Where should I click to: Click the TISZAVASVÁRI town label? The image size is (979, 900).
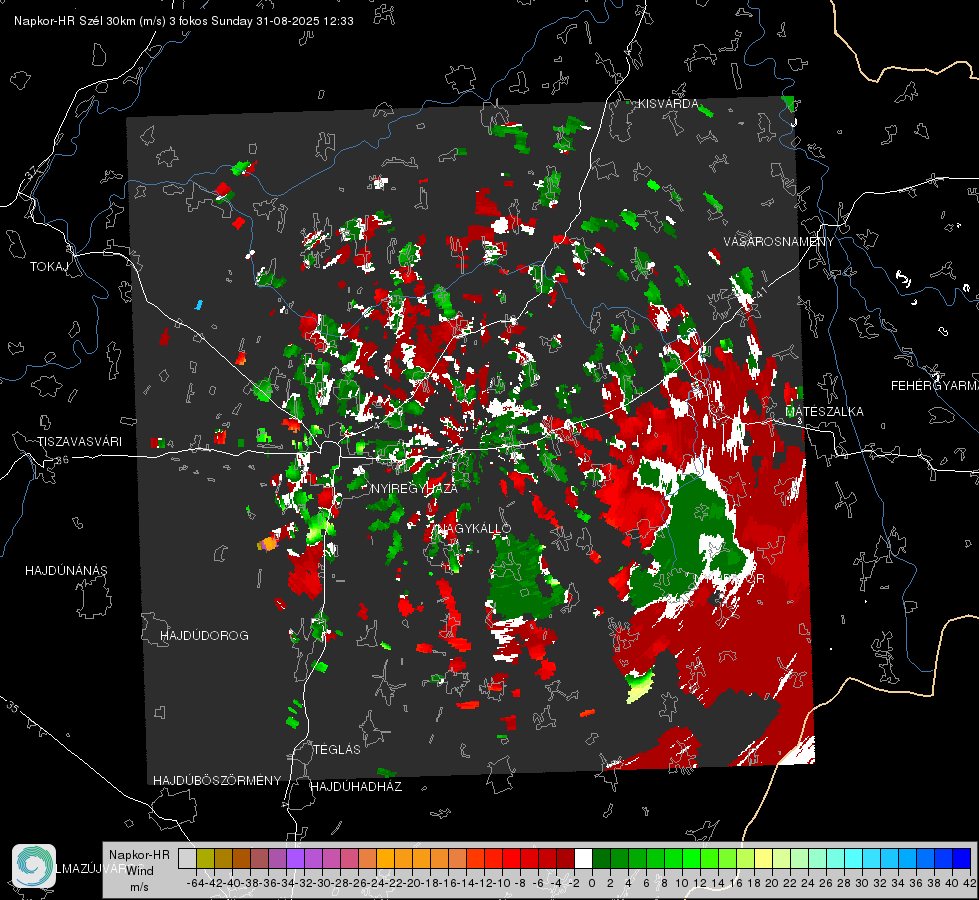[x=79, y=442]
